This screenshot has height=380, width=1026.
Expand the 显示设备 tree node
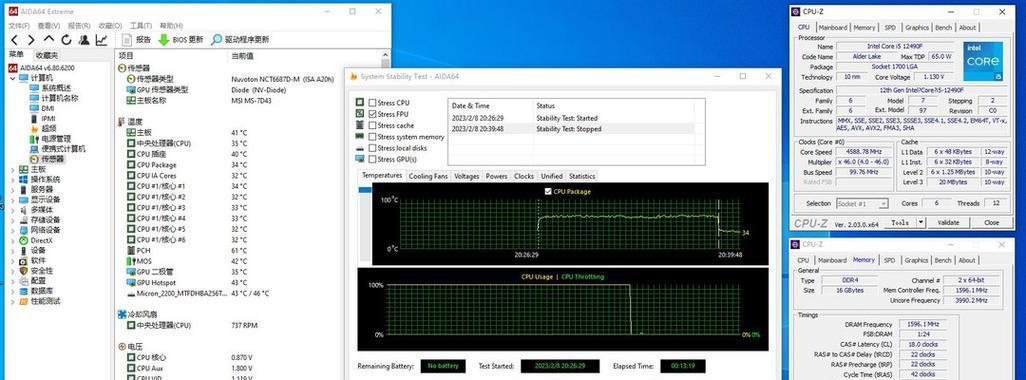[12, 199]
